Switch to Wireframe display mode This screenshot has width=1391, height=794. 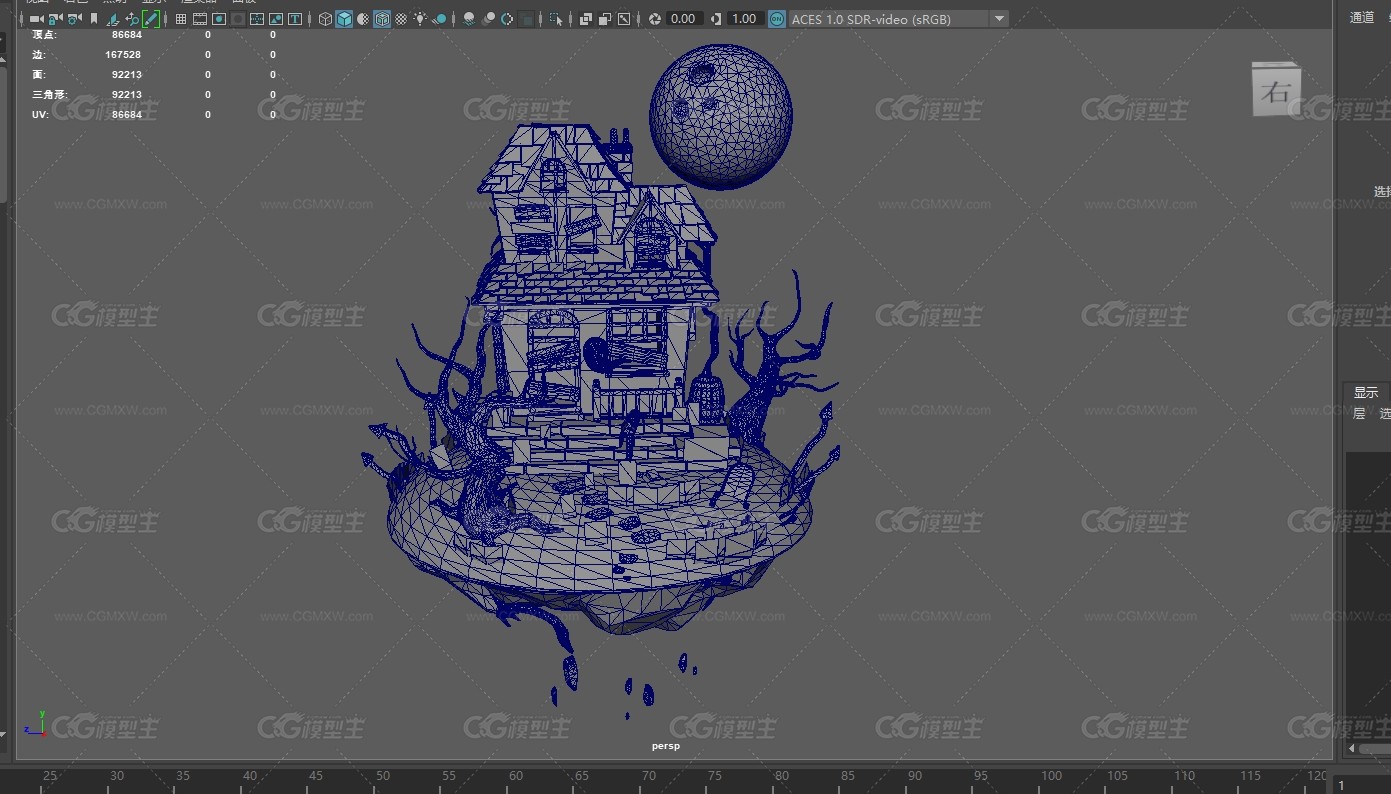[325, 19]
